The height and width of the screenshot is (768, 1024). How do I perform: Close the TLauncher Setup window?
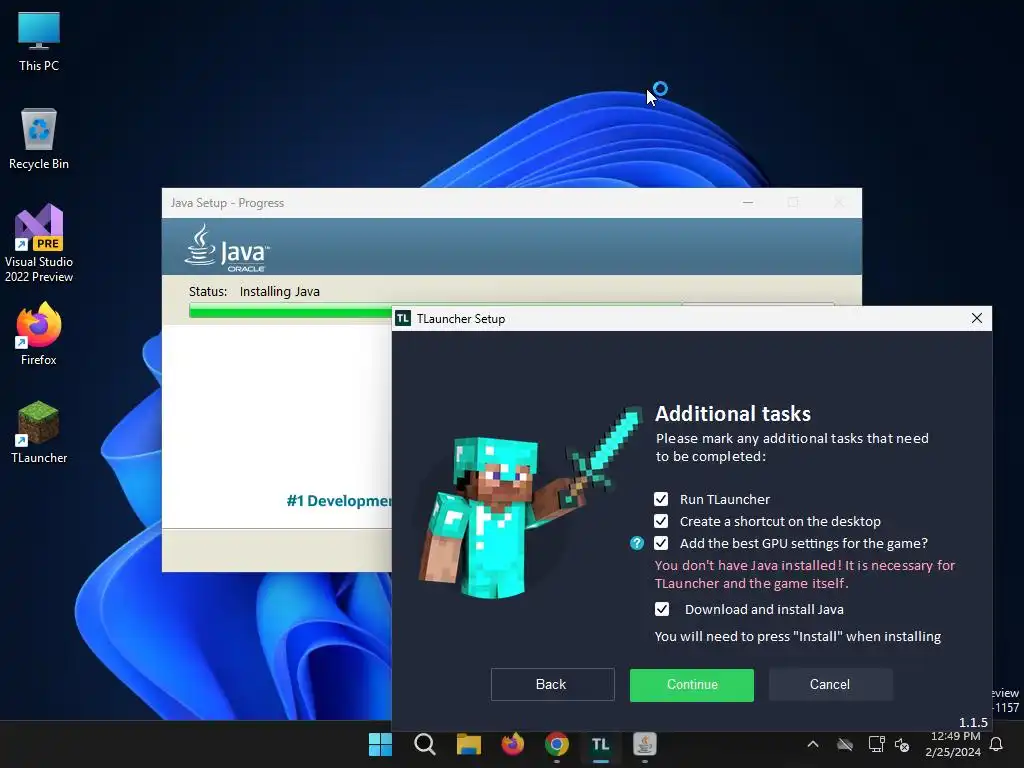977,318
